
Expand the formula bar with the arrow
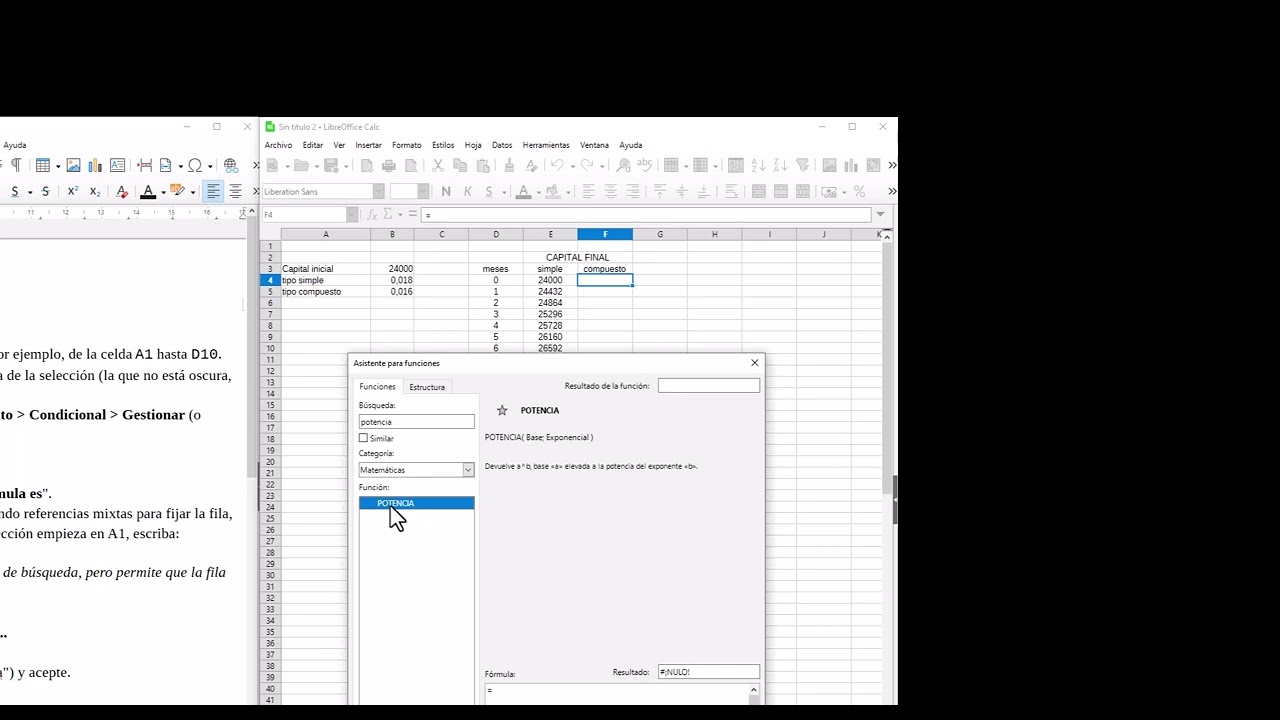pos(880,214)
